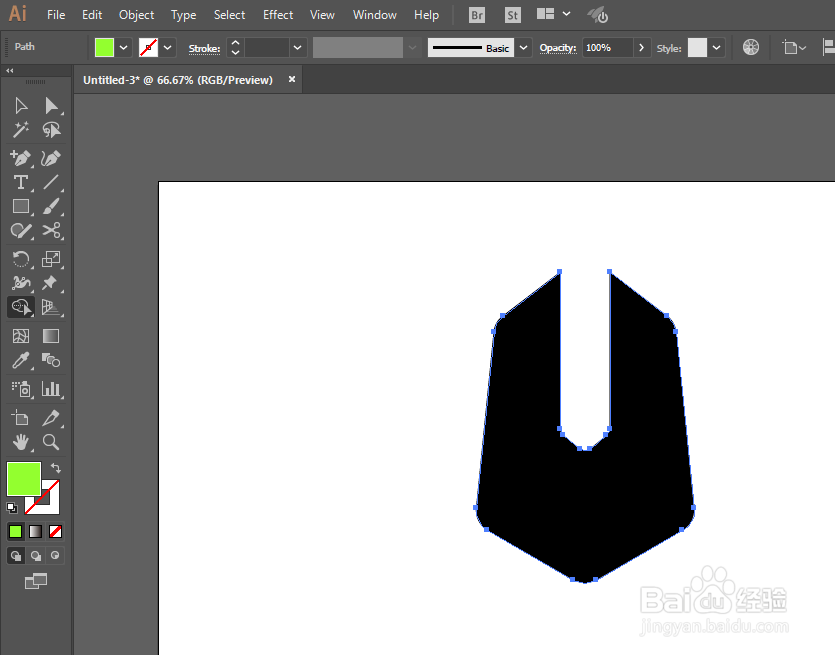
Task: Collapse the tools panel double arrows
Action: coord(10,70)
